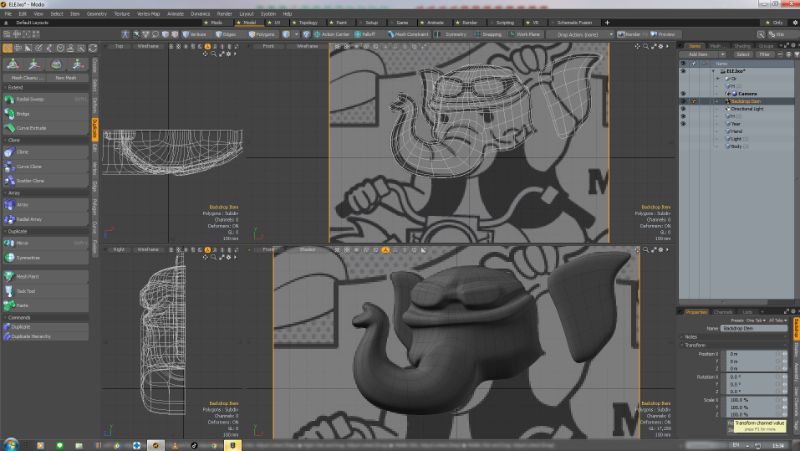800x451 pixels.
Task: Click the Select button in Items panel
Action: (743, 54)
